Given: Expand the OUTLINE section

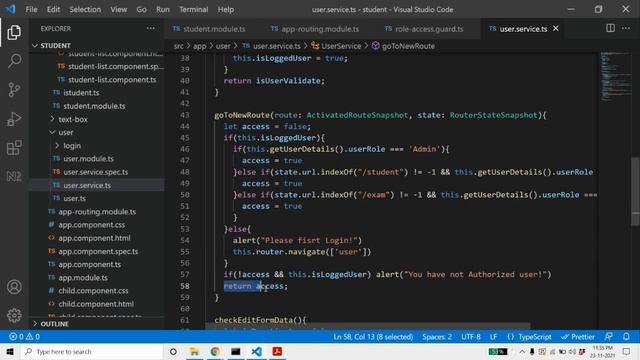Looking at the screenshot, I should 55,324.
